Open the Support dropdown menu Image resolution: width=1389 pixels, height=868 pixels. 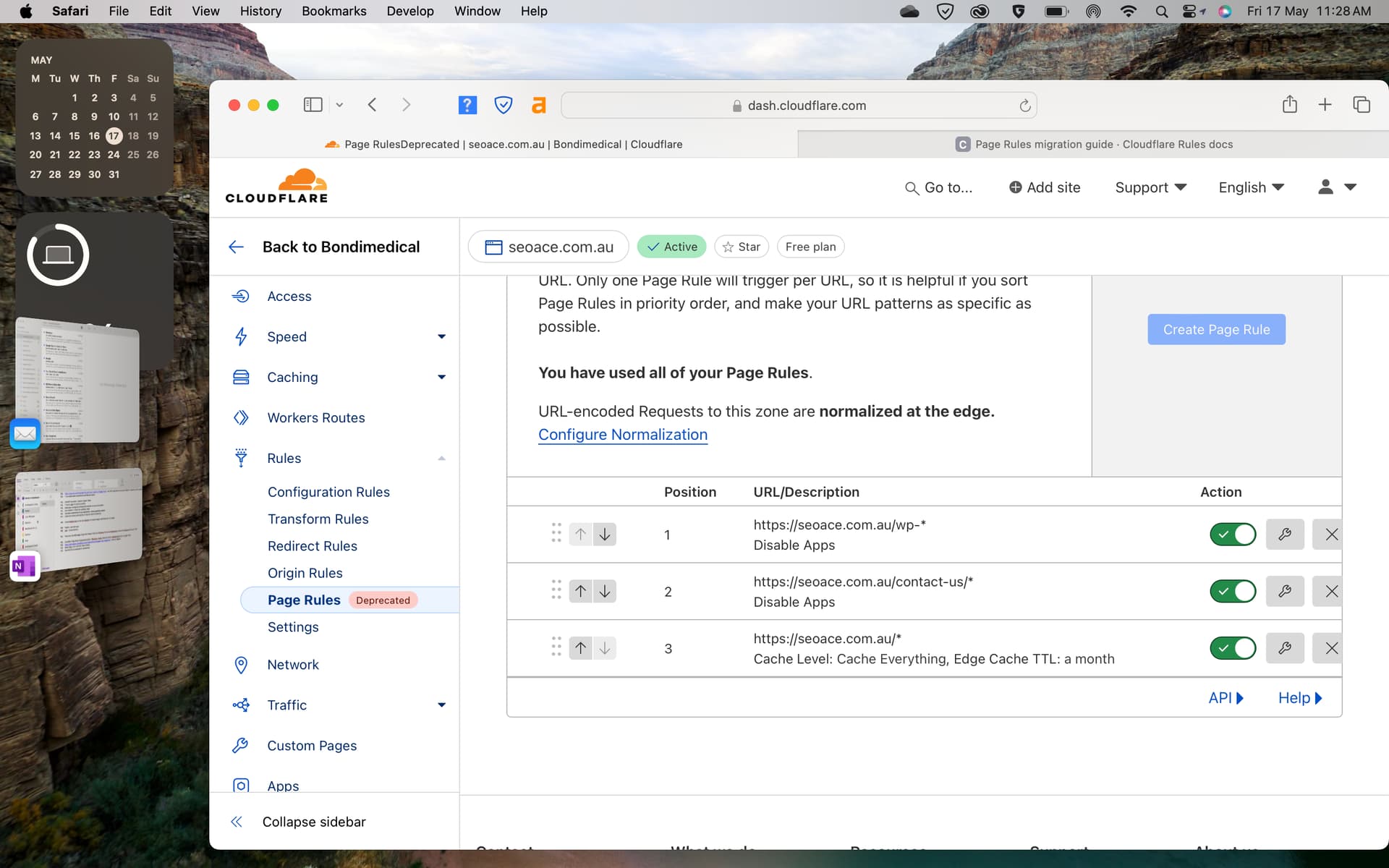click(1150, 187)
